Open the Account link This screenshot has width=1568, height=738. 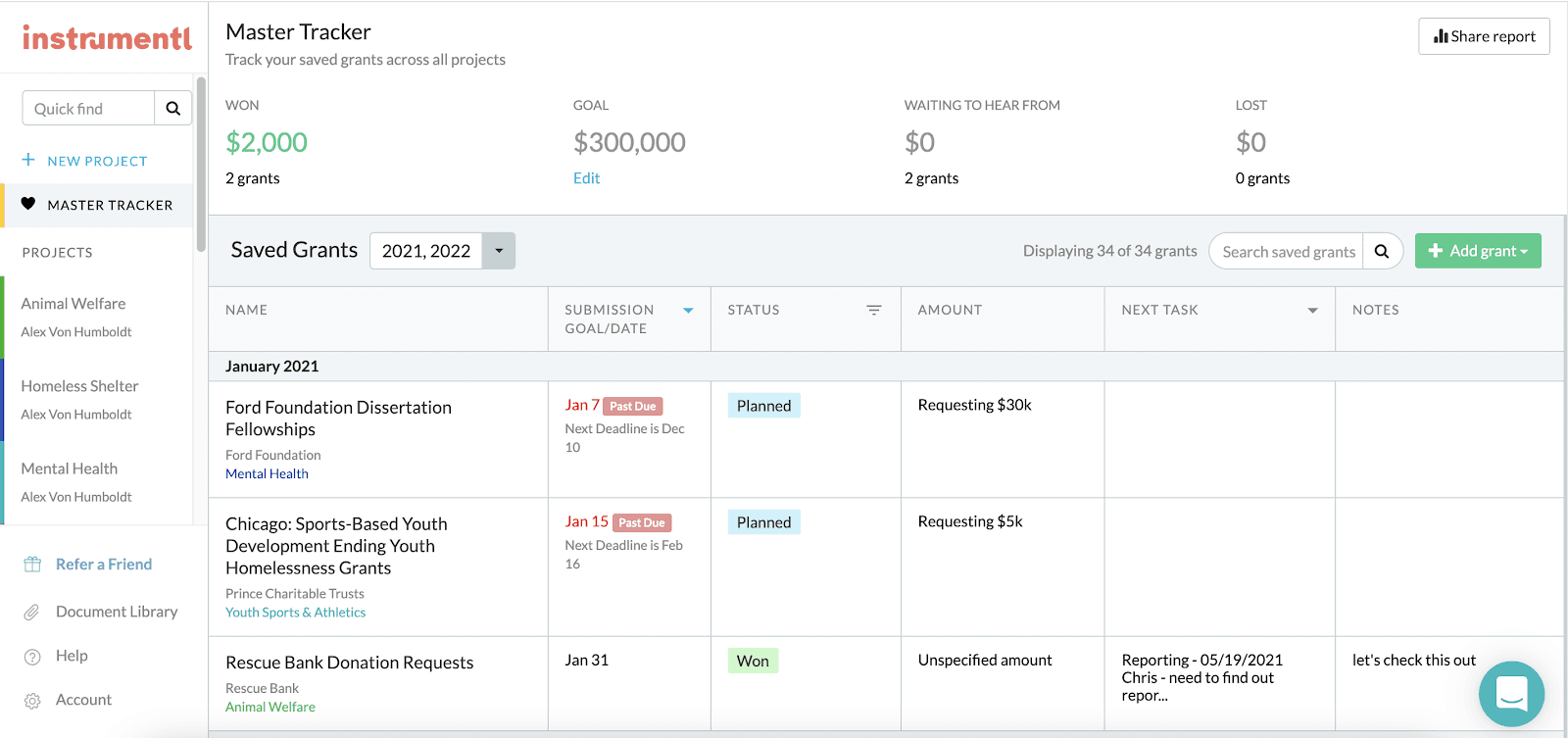[x=83, y=700]
